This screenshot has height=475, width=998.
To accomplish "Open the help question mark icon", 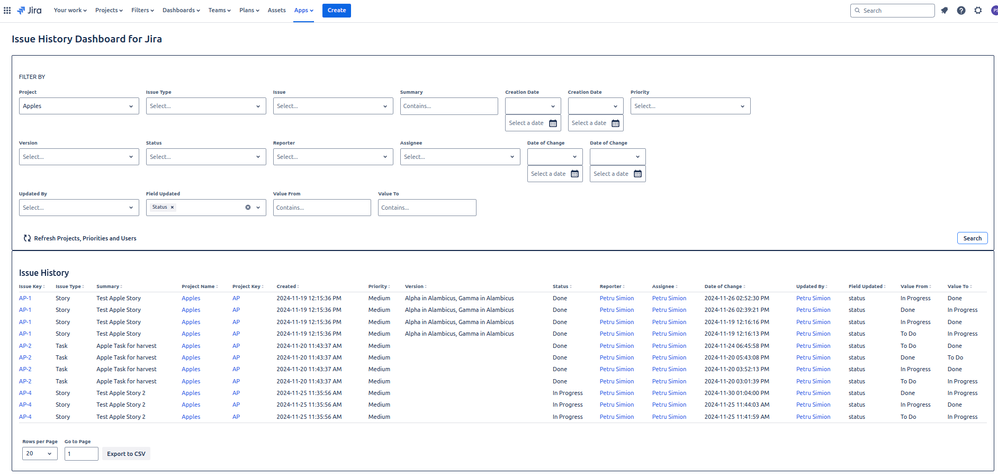I will point(961,10).
